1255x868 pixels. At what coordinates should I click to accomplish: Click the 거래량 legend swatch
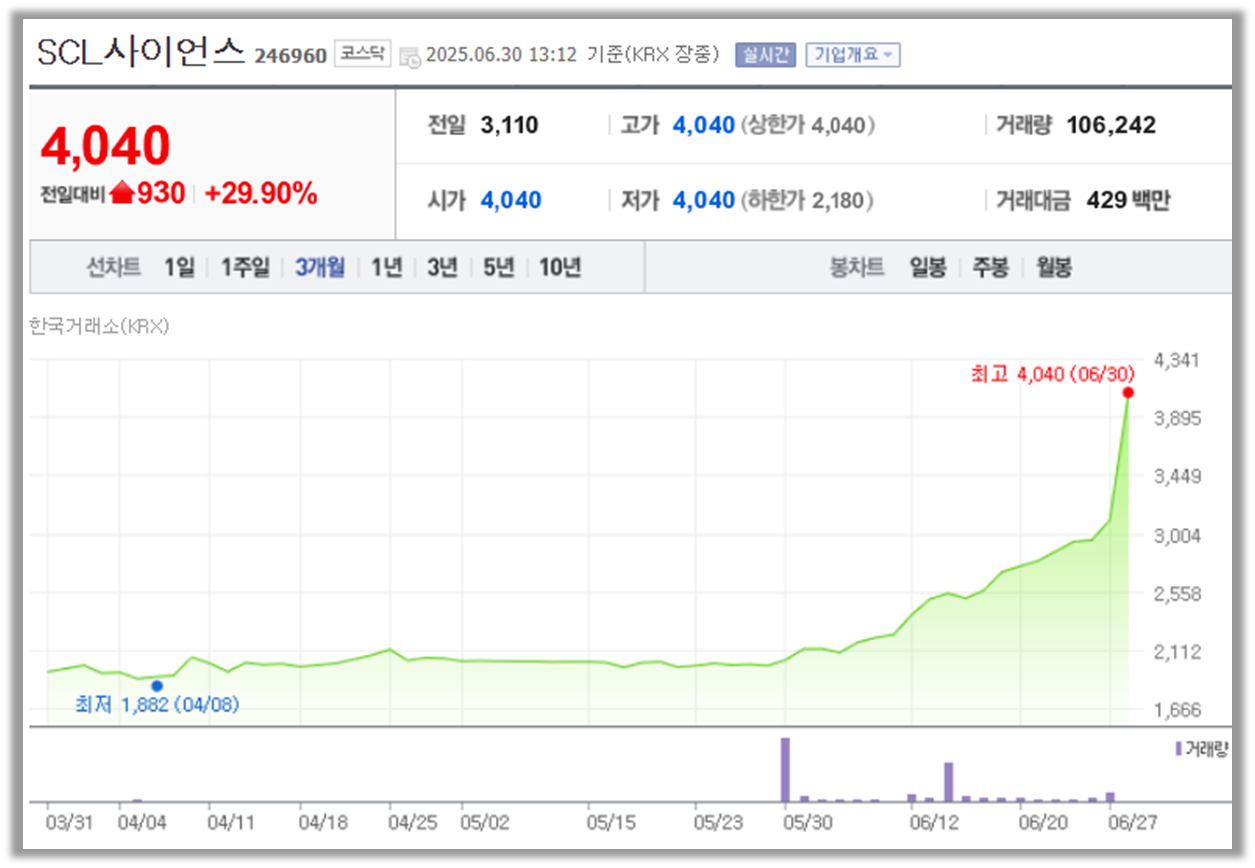click(1178, 749)
